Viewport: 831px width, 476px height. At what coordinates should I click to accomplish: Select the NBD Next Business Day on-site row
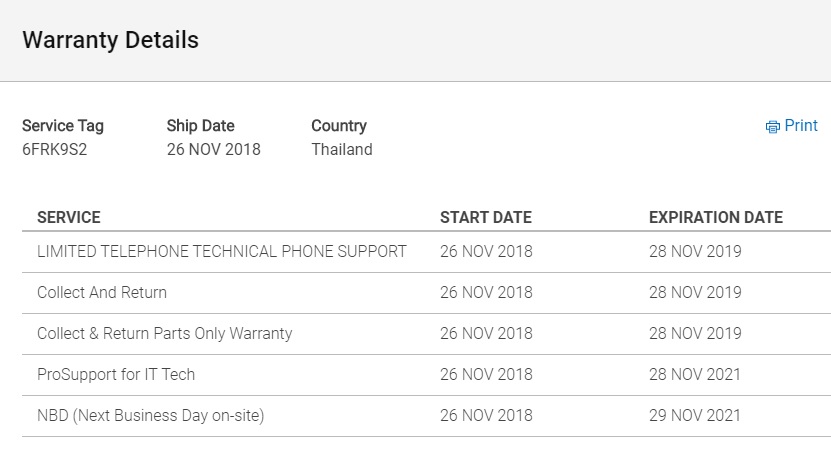pos(426,416)
